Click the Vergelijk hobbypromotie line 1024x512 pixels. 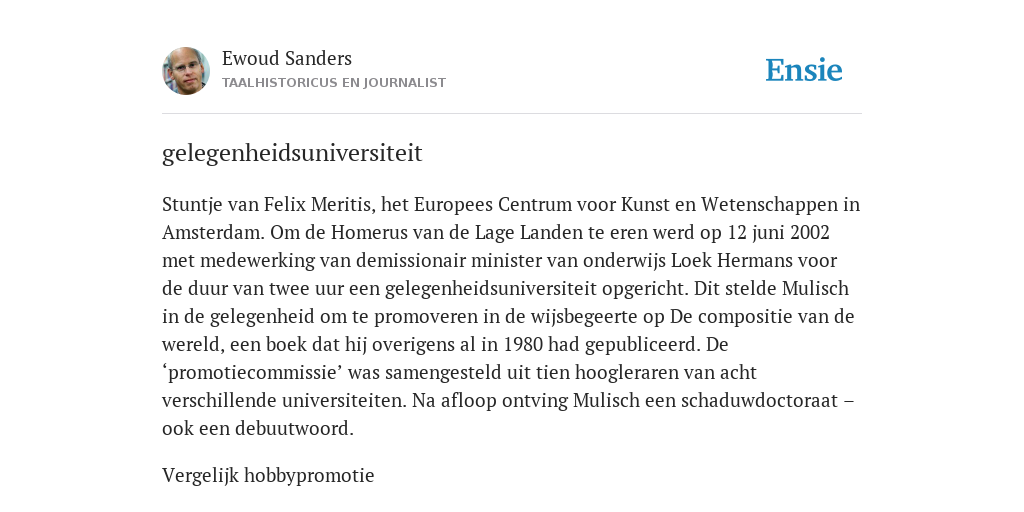(268, 475)
